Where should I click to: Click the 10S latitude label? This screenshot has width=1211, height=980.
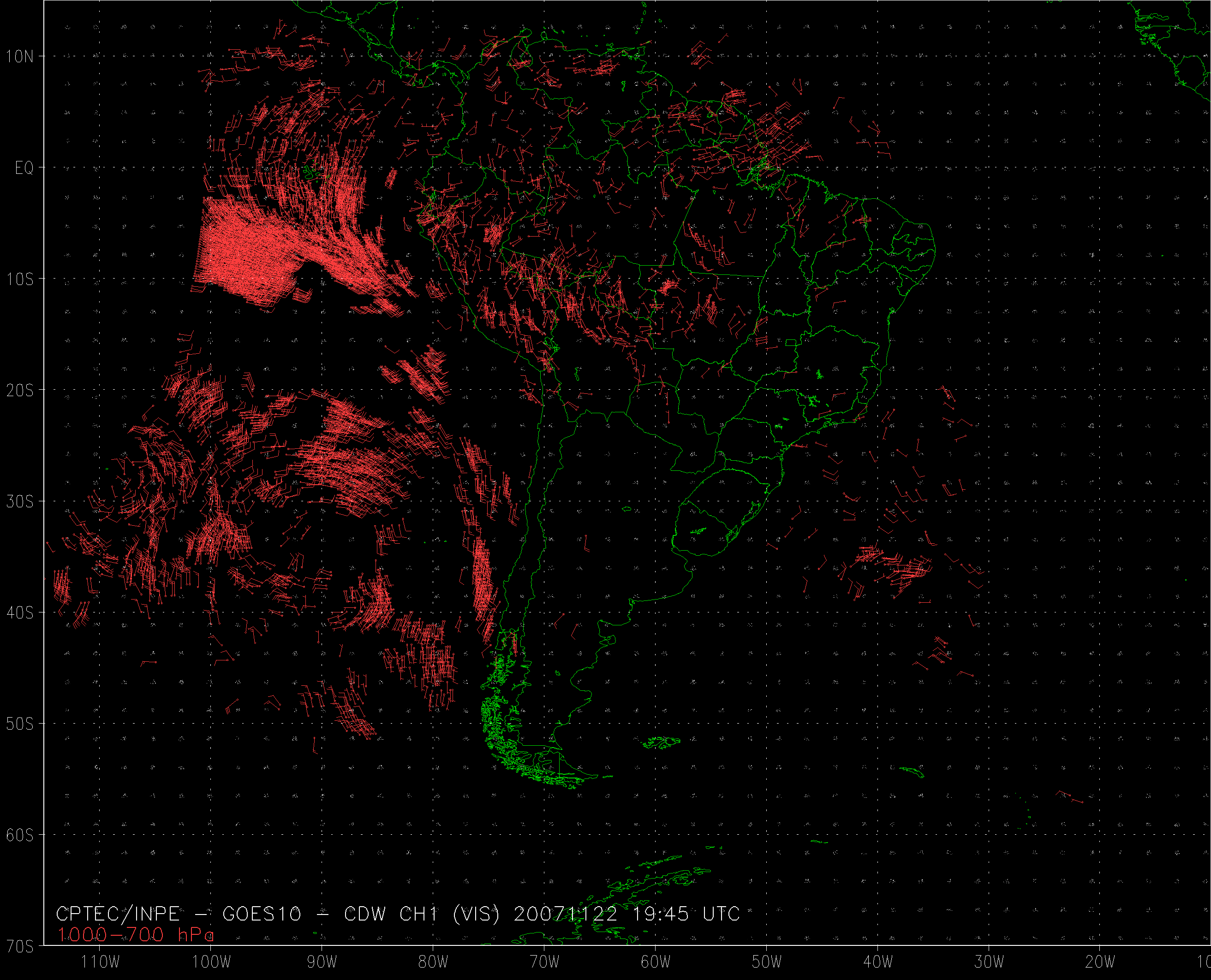point(20,279)
